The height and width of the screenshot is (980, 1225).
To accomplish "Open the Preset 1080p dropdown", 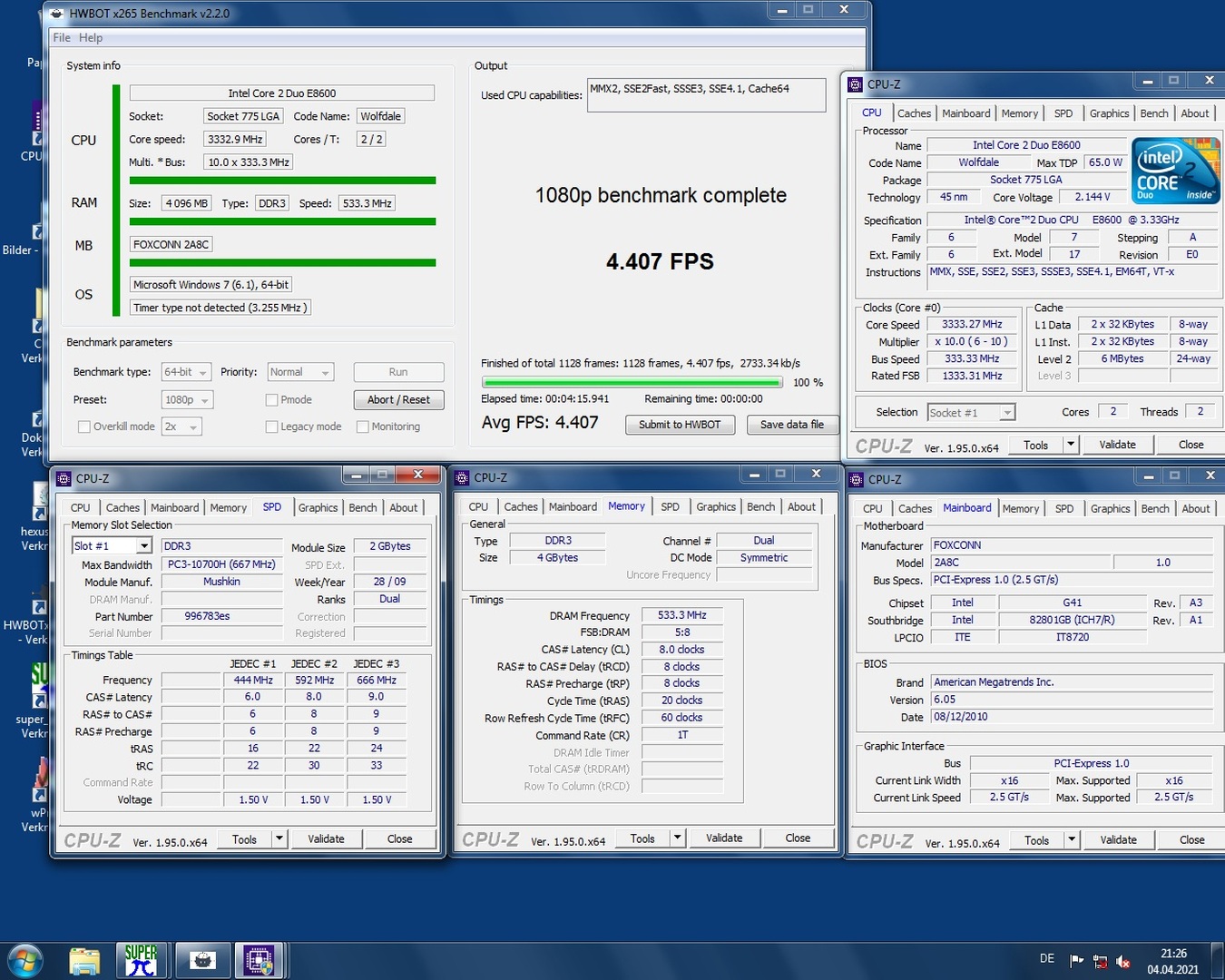I will click(x=187, y=399).
